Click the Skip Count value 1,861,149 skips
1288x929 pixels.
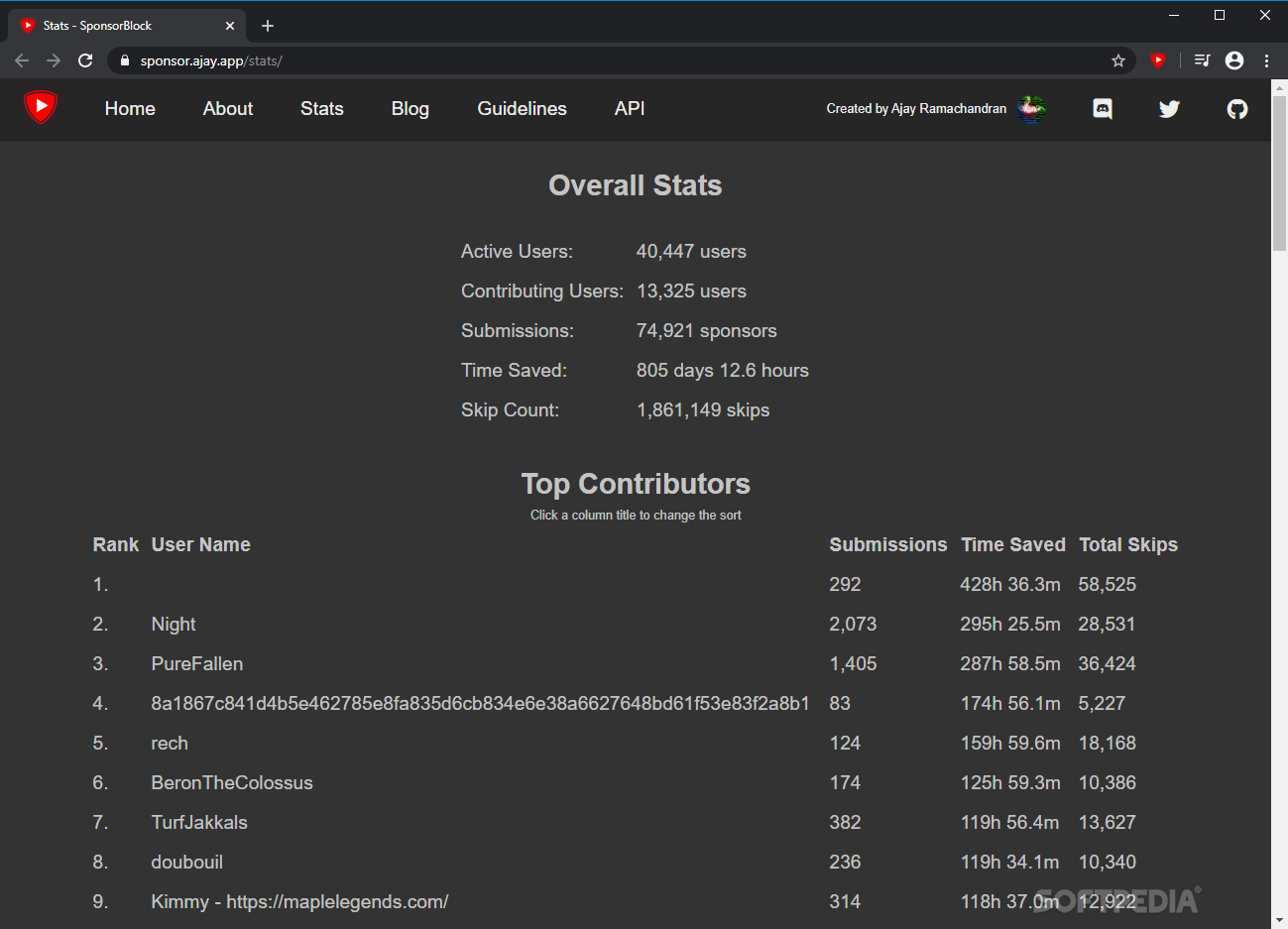click(x=702, y=410)
